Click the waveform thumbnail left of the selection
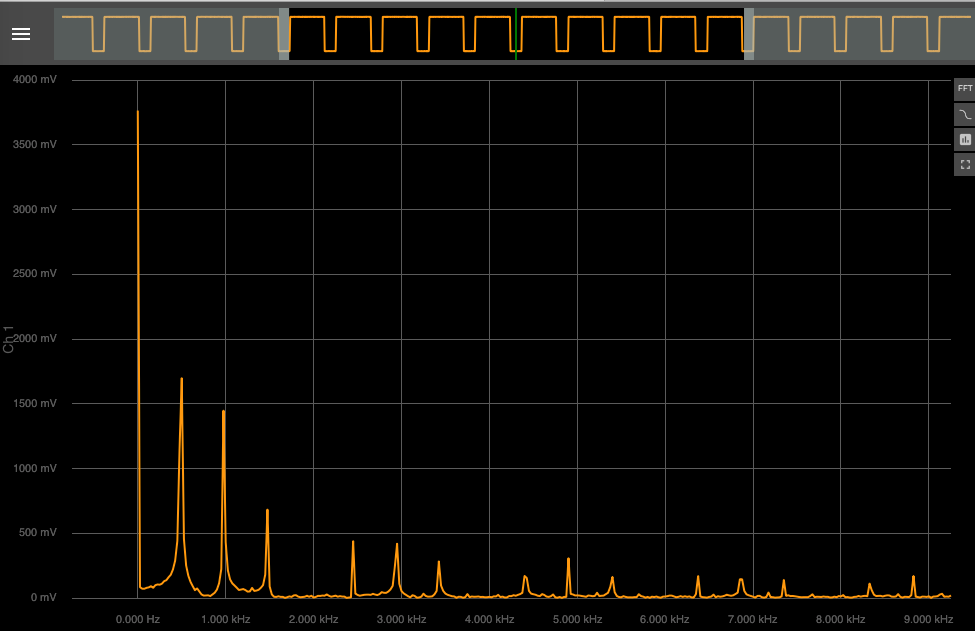975x631 pixels. [170, 33]
